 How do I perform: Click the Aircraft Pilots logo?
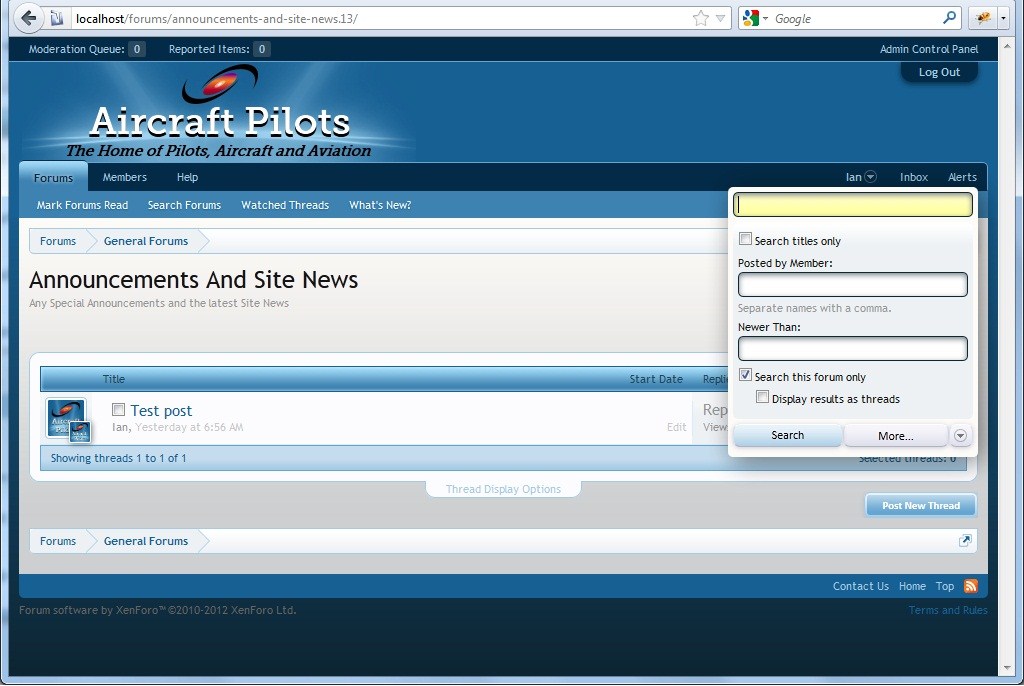click(x=219, y=112)
